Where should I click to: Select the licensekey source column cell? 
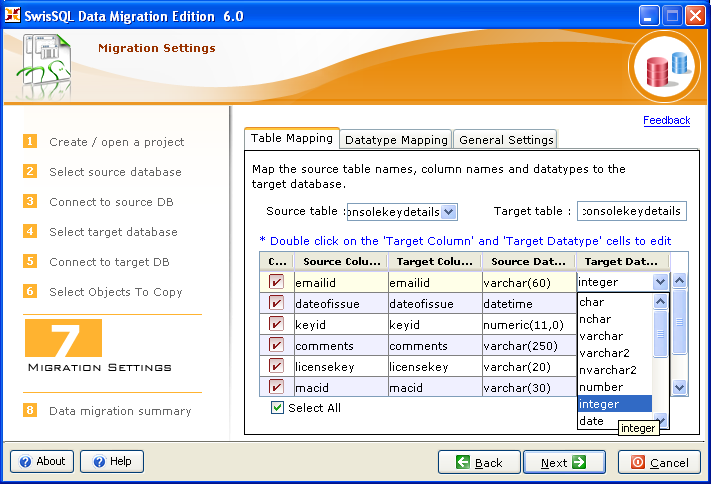341,367
